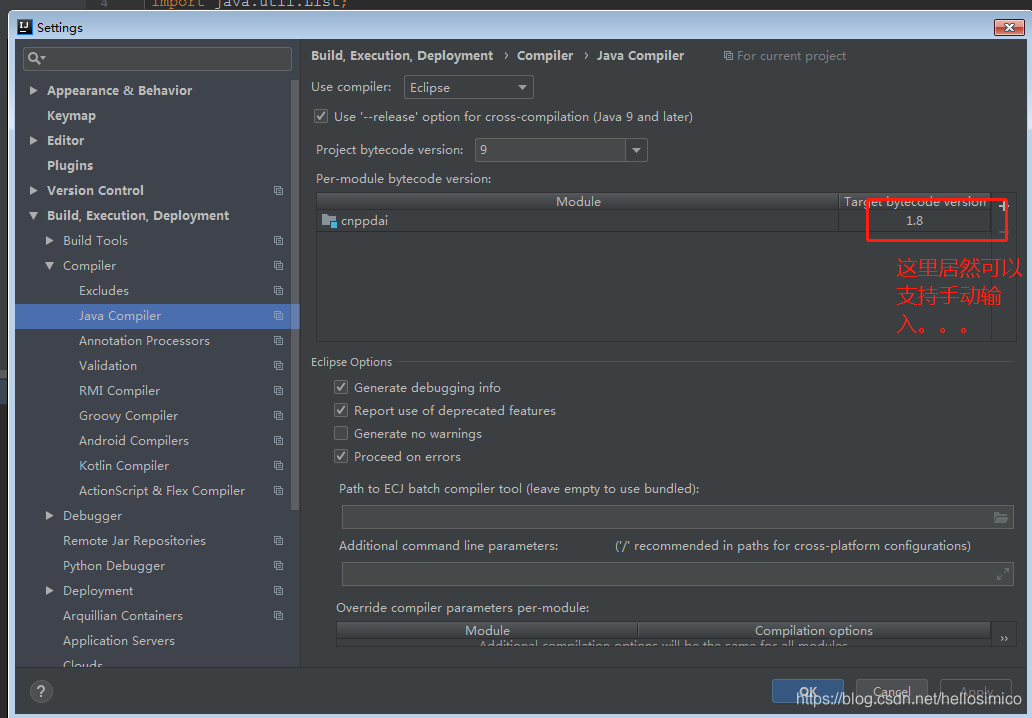The width and height of the screenshot is (1032, 718).
Task: Click the OK button
Action: [x=808, y=691]
